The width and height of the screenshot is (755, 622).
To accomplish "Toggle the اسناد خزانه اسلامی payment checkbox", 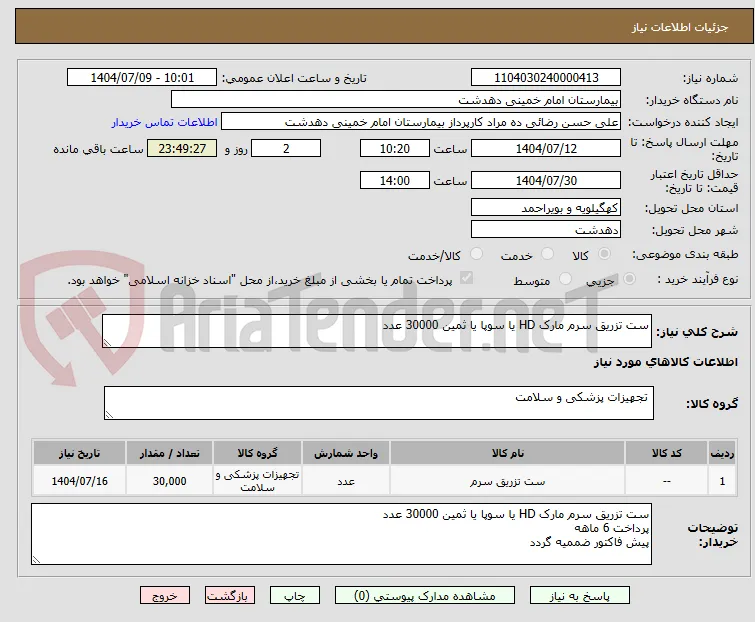I will pos(466,278).
